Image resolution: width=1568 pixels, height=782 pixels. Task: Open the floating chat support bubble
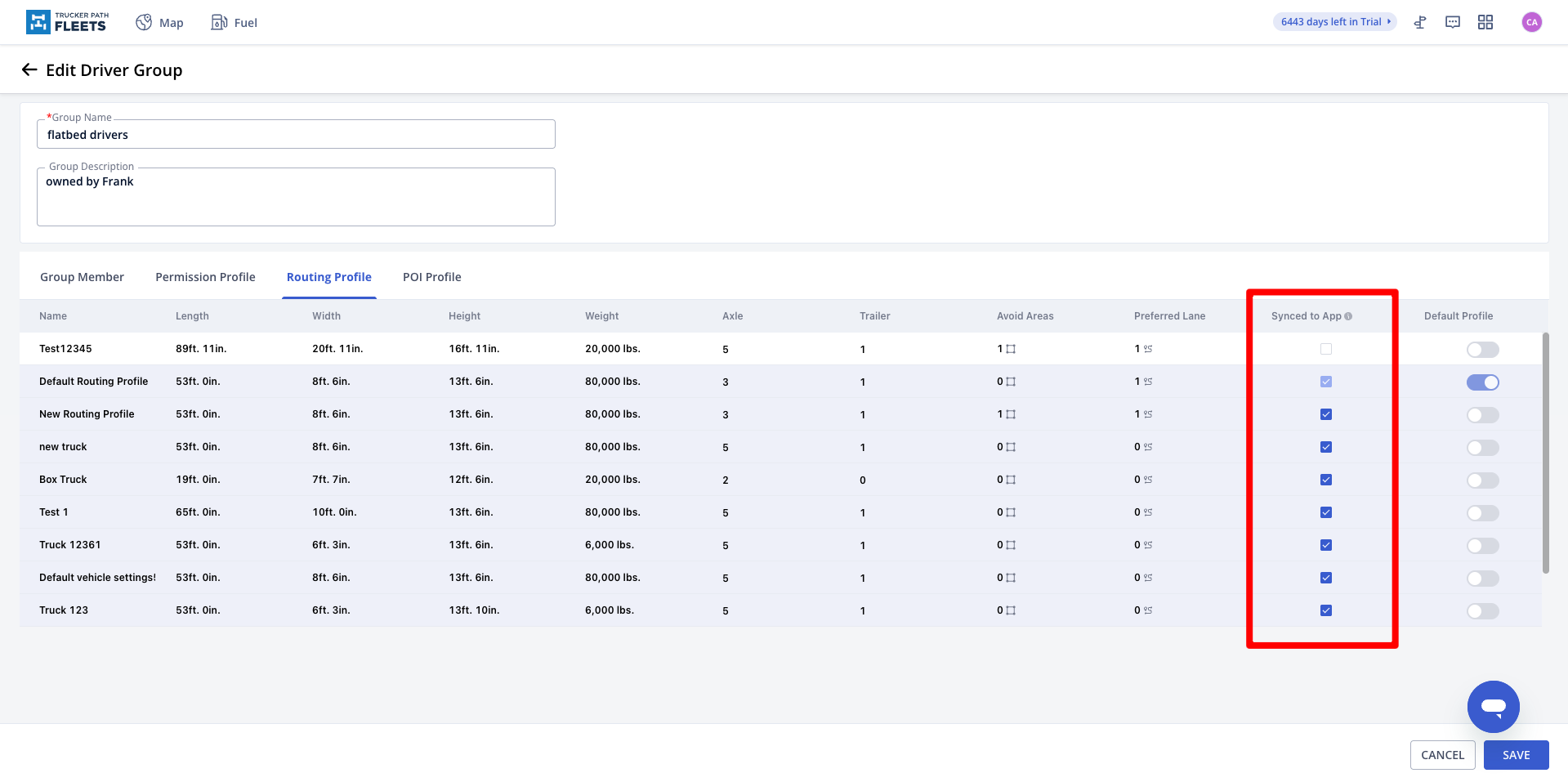[1493, 706]
